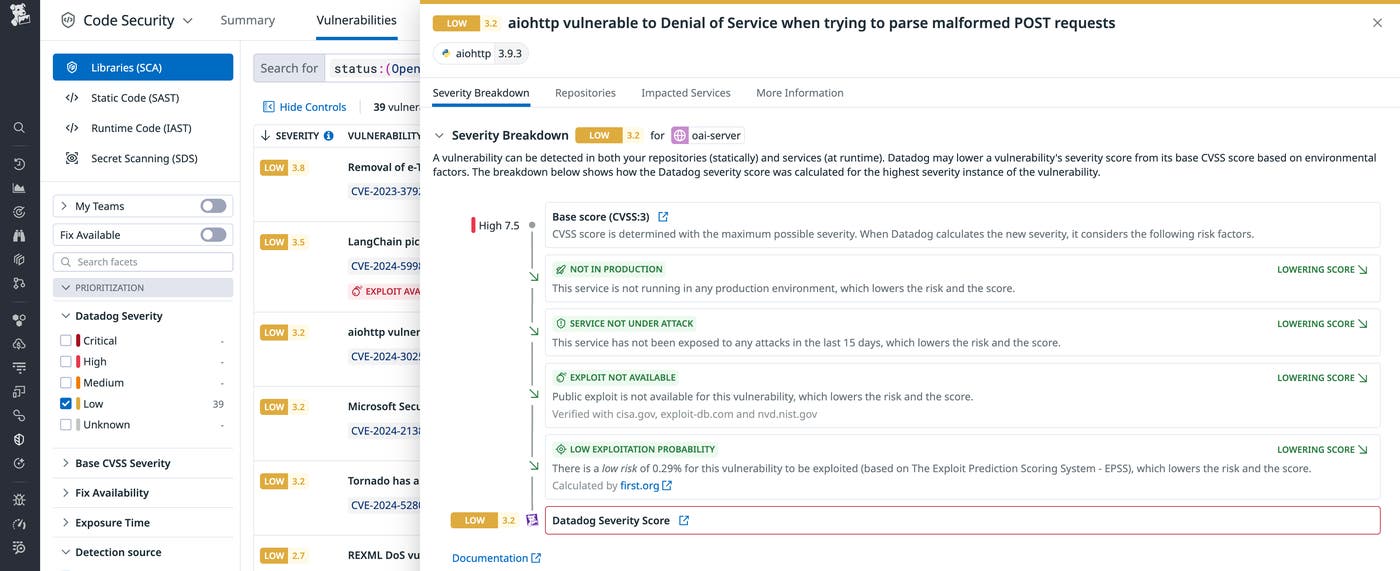Expand the Exposure Time facet

tap(65, 523)
